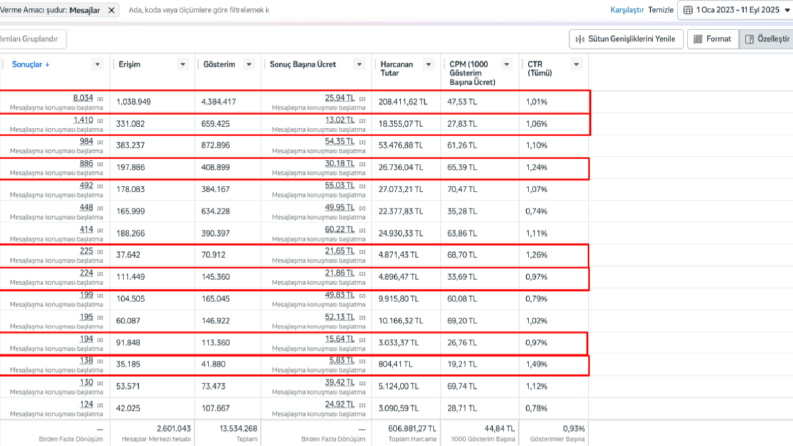Click info icon next to 224 result
The height and width of the screenshot is (446, 793).
click(100, 274)
